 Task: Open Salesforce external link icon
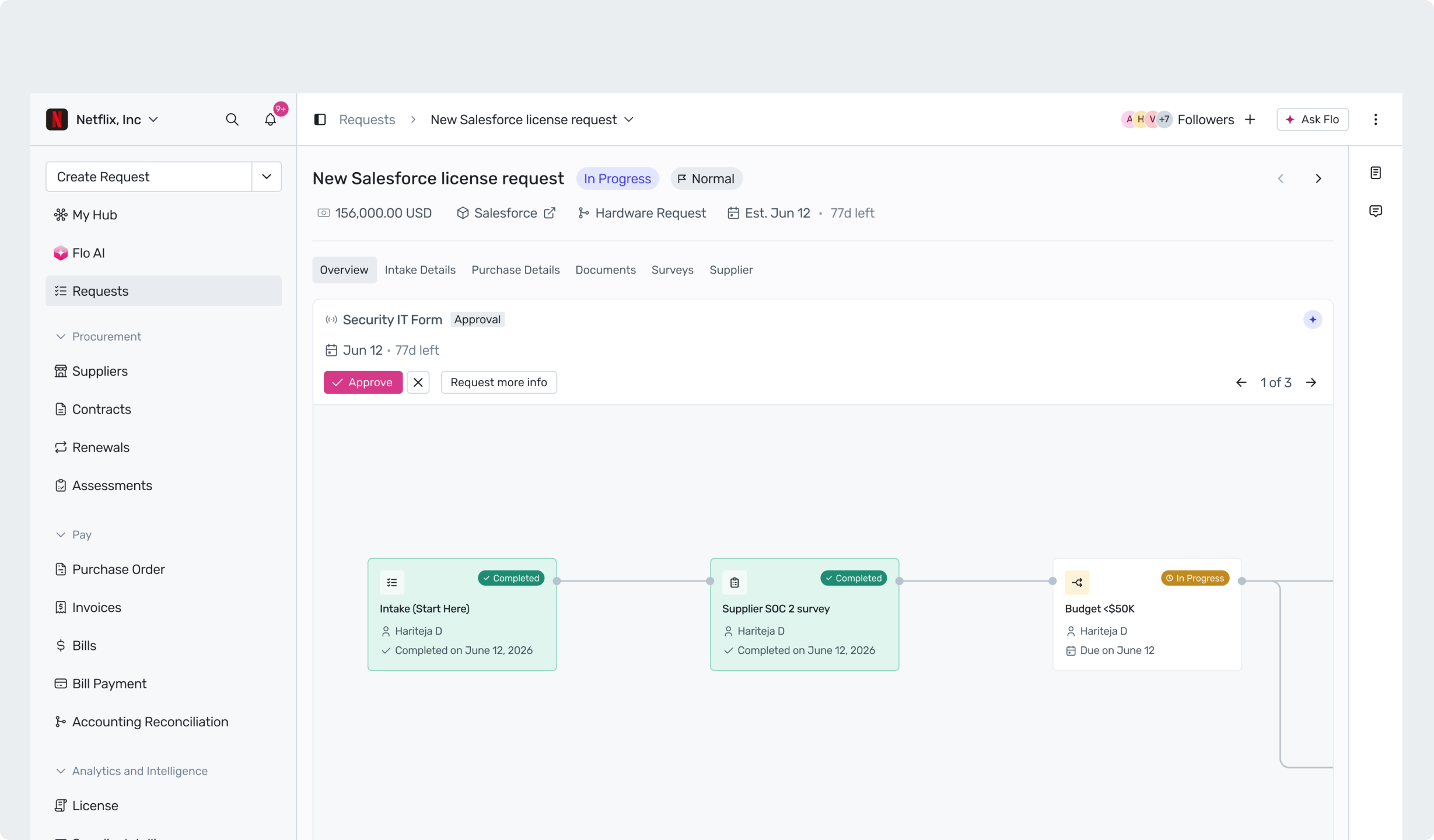[x=550, y=213]
